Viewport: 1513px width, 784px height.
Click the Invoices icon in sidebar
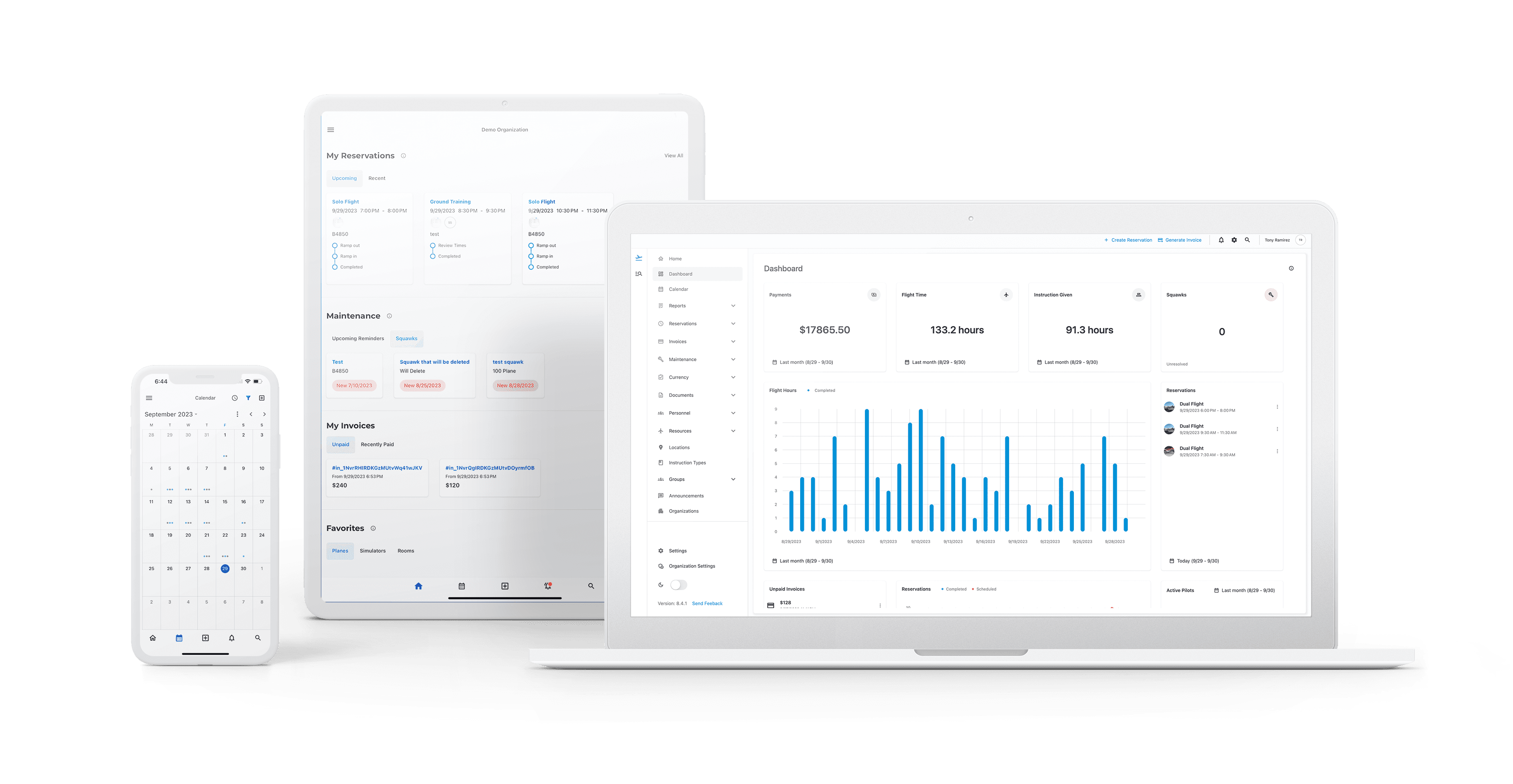click(662, 341)
